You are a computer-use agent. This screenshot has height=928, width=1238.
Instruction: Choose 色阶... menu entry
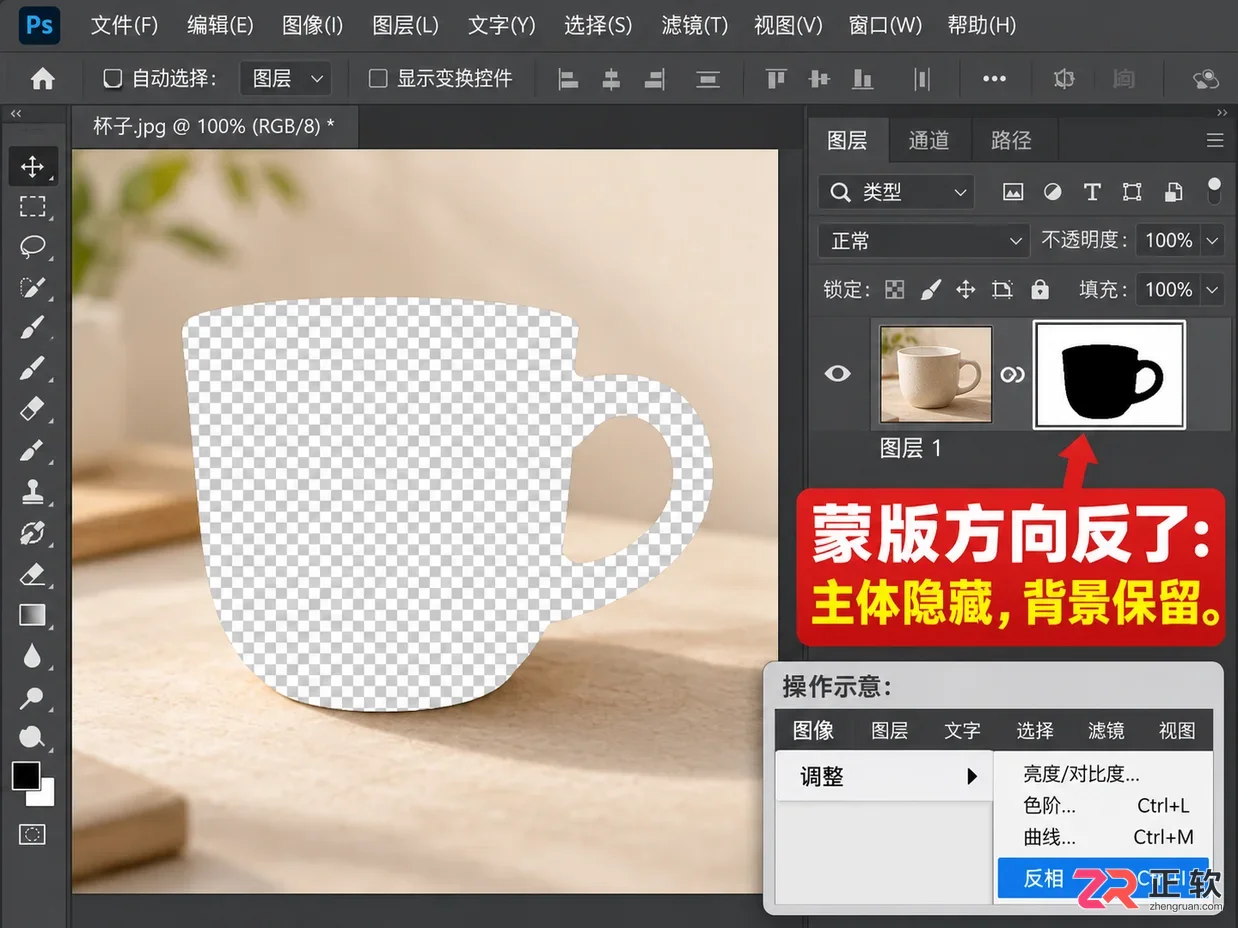coord(1103,805)
